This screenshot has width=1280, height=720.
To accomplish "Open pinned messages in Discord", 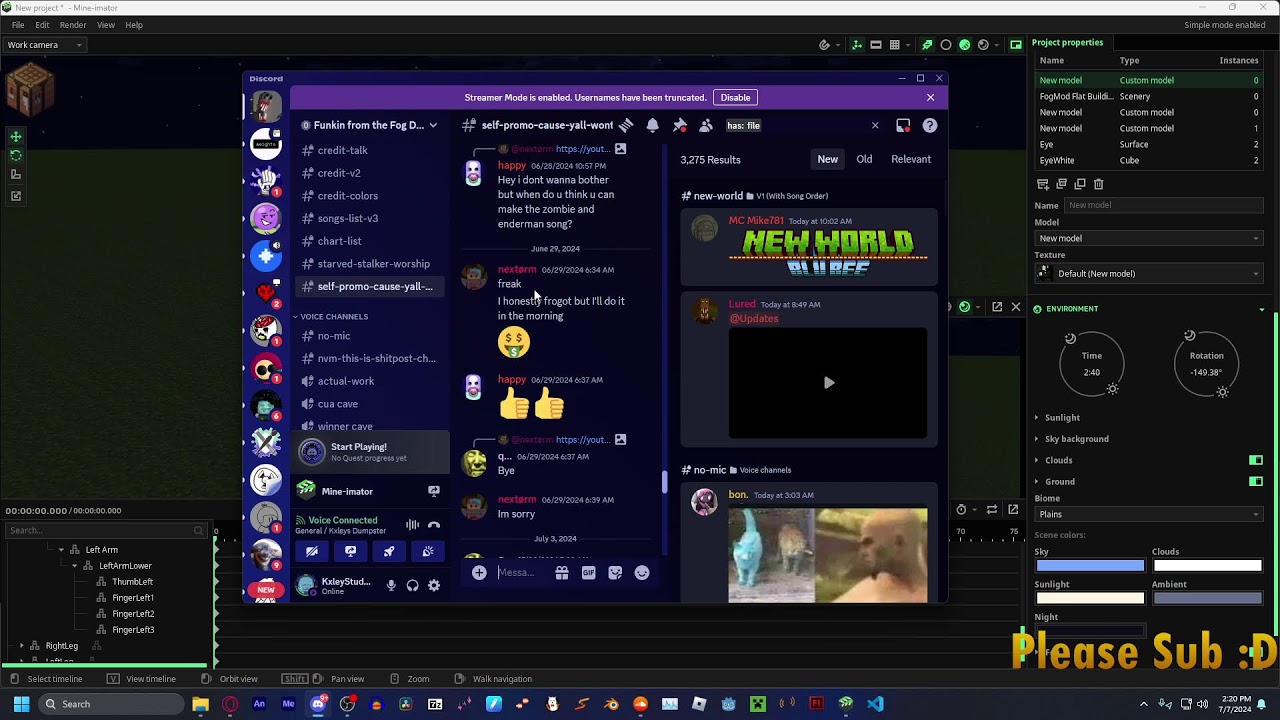I will coord(679,125).
